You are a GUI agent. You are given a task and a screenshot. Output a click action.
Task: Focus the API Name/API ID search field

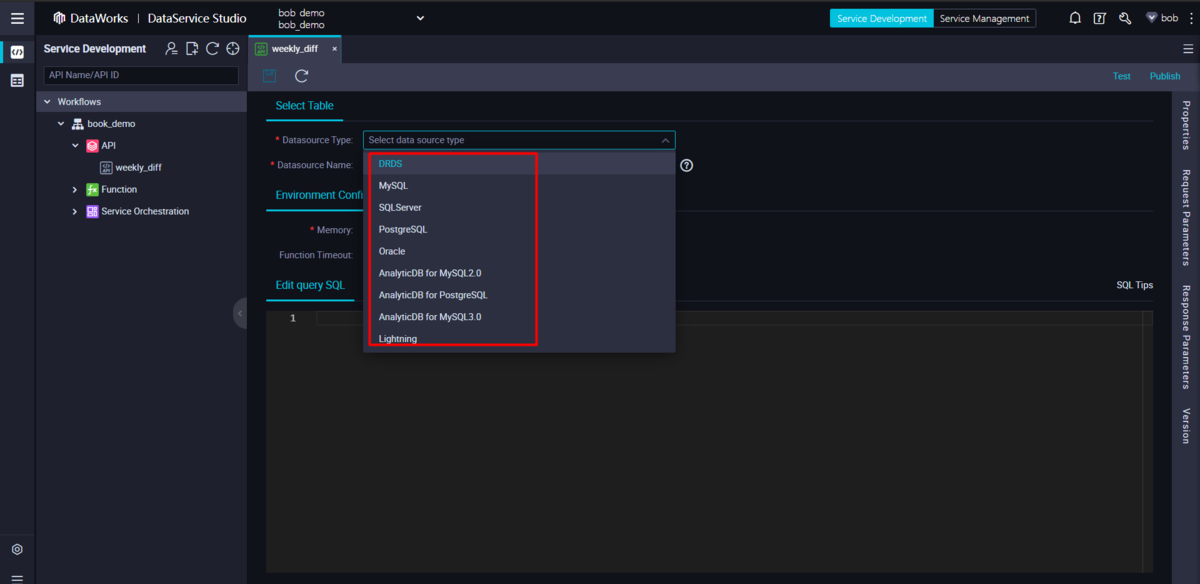(x=140, y=75)
